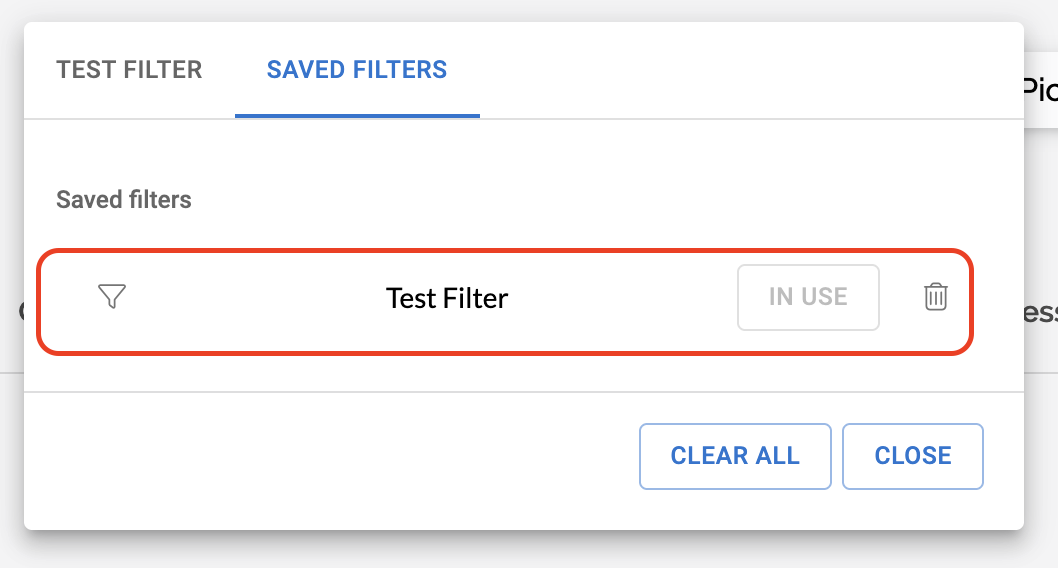Switch to the TEST FILTER tab

point(129,70)
